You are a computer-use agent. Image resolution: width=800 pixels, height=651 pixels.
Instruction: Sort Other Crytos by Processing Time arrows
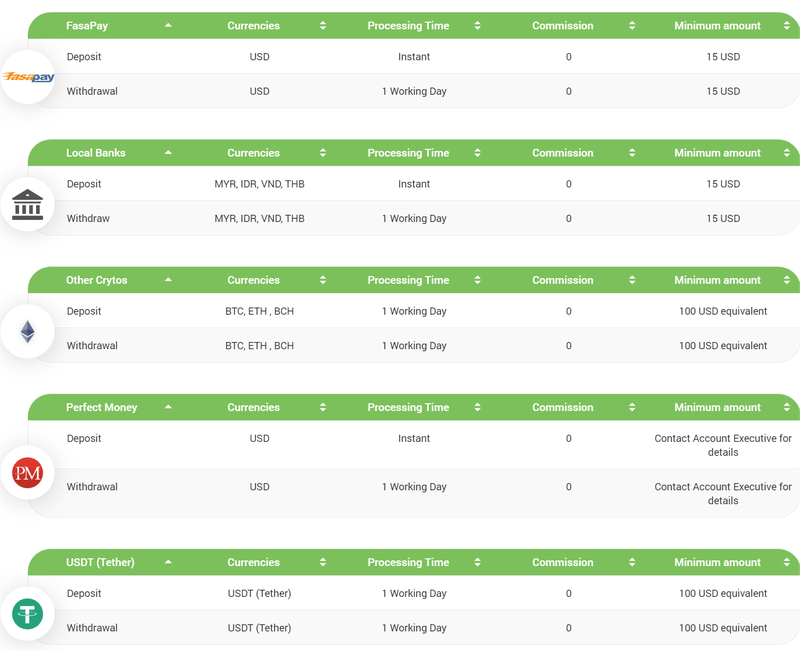477,280
